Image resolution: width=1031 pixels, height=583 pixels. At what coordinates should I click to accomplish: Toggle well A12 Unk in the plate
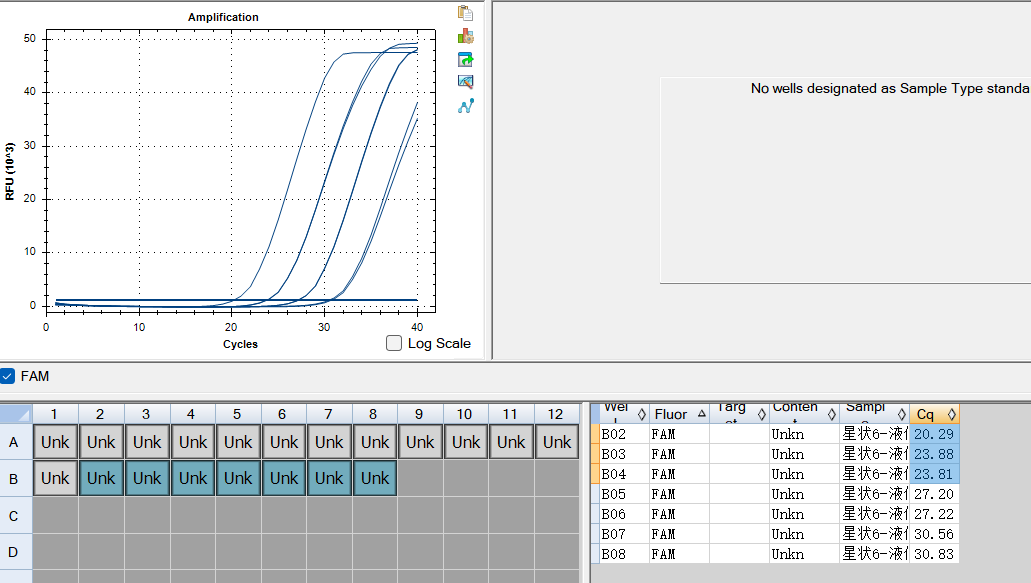tap(557, 442)
